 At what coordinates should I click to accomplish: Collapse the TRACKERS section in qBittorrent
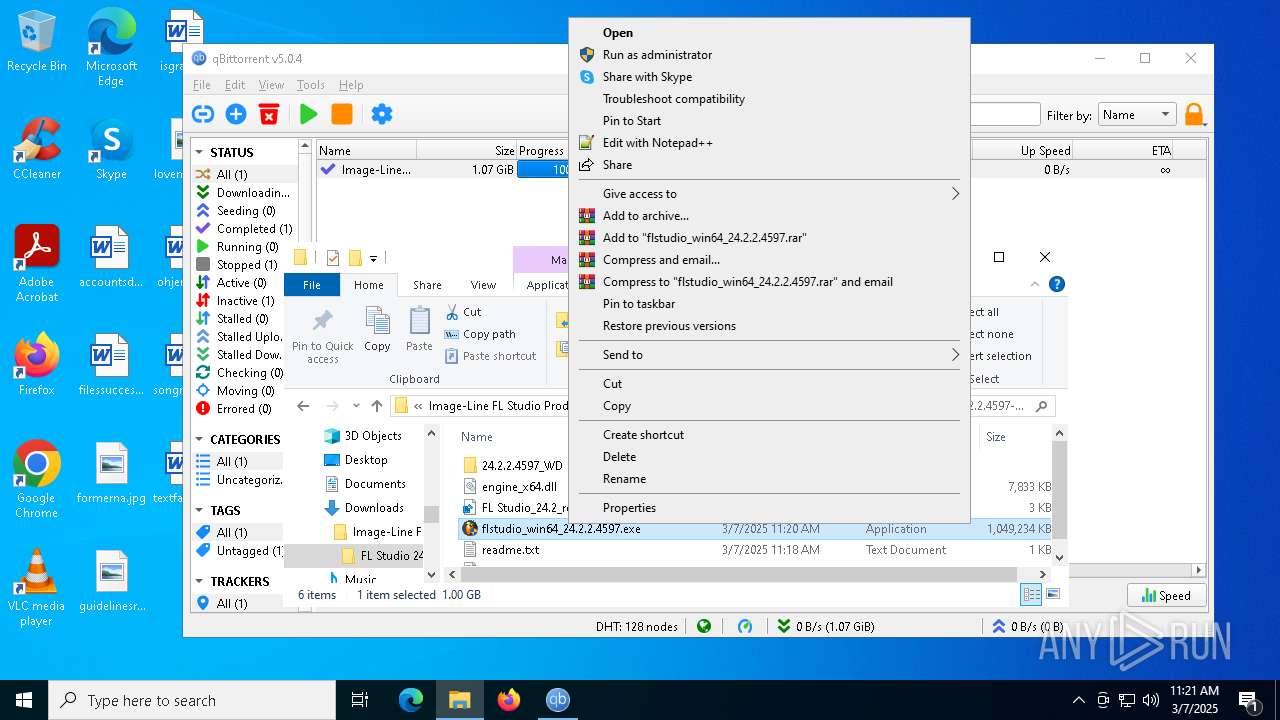pyautogui.click(x=199, y=581)
